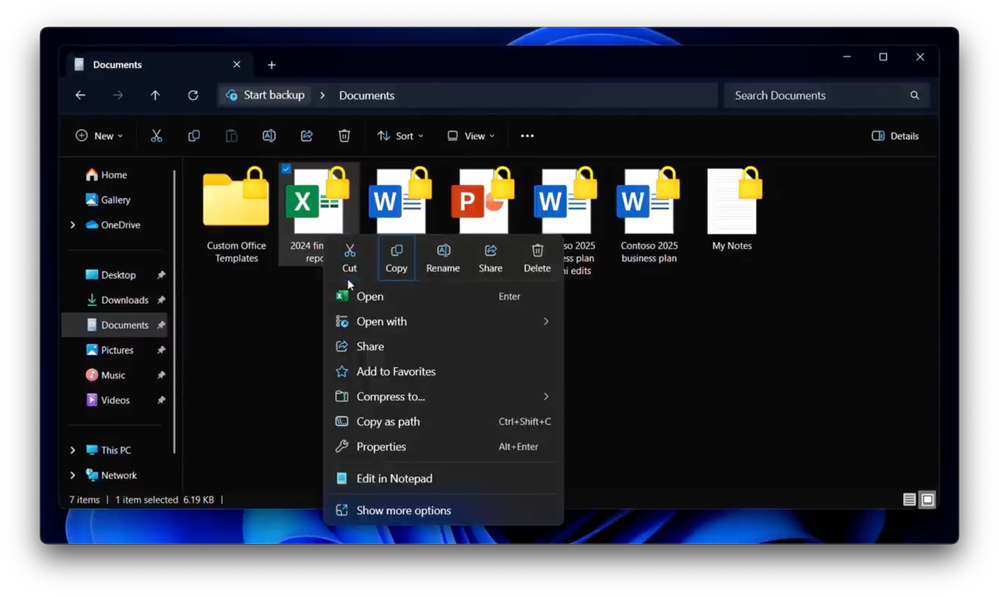Screen dimensions: 999x597
Task: Expand the OneDrive tree node
Action: pos(73,225)
